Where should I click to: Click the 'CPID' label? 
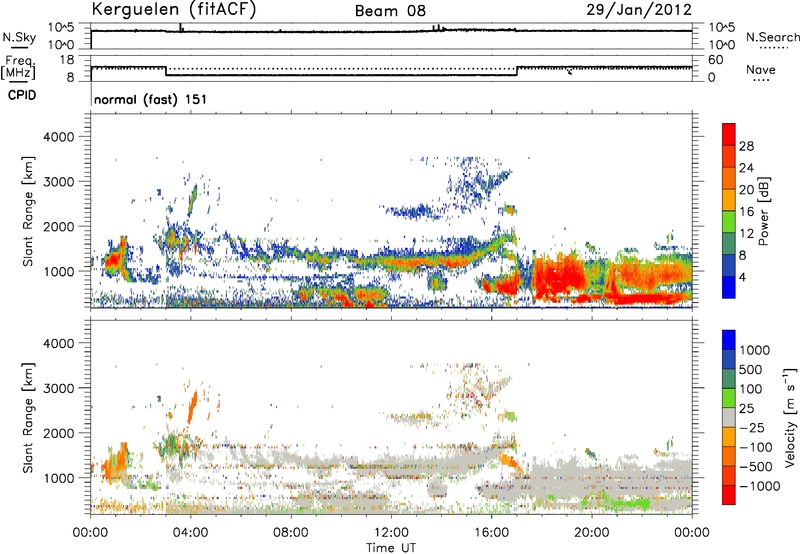pyautogui.click(x=22, y=95)
